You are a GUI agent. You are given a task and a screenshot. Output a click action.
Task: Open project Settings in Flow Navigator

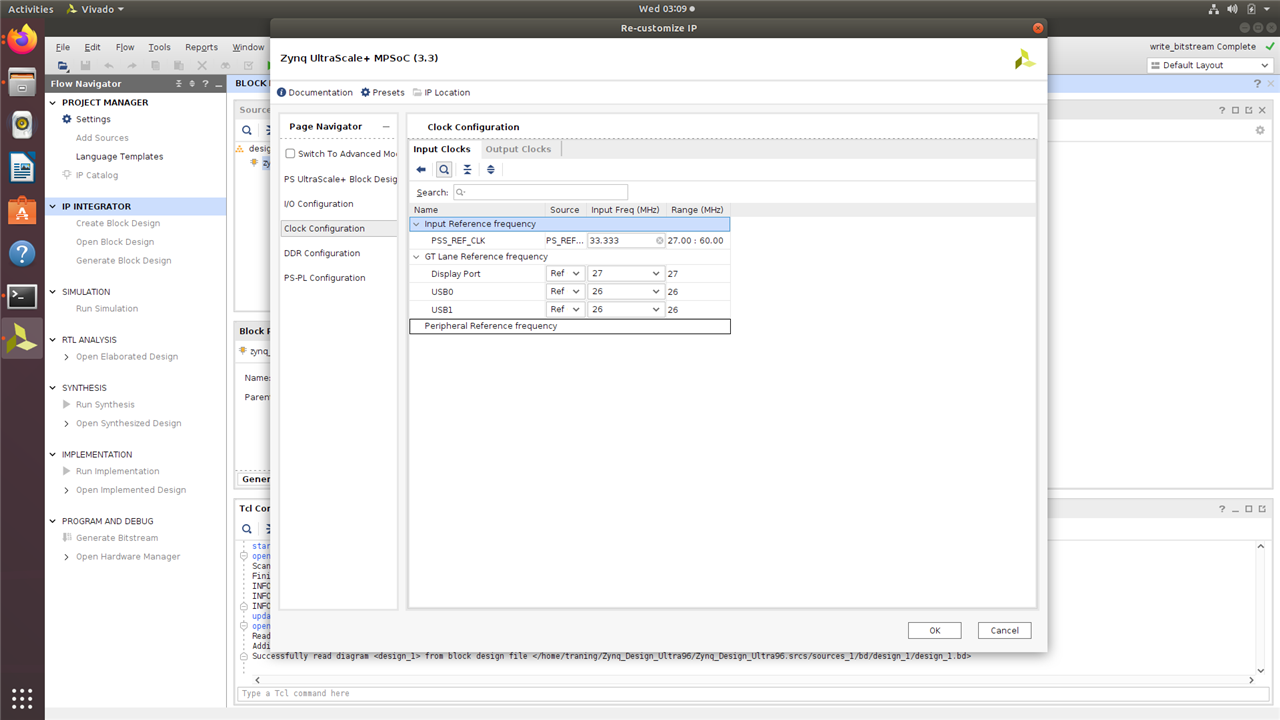point(93,119)
